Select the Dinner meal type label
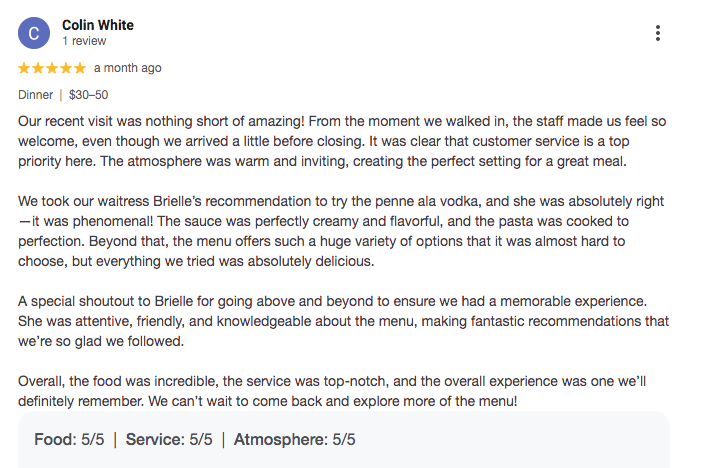709x468 pixels. click(x=35, y=95)
